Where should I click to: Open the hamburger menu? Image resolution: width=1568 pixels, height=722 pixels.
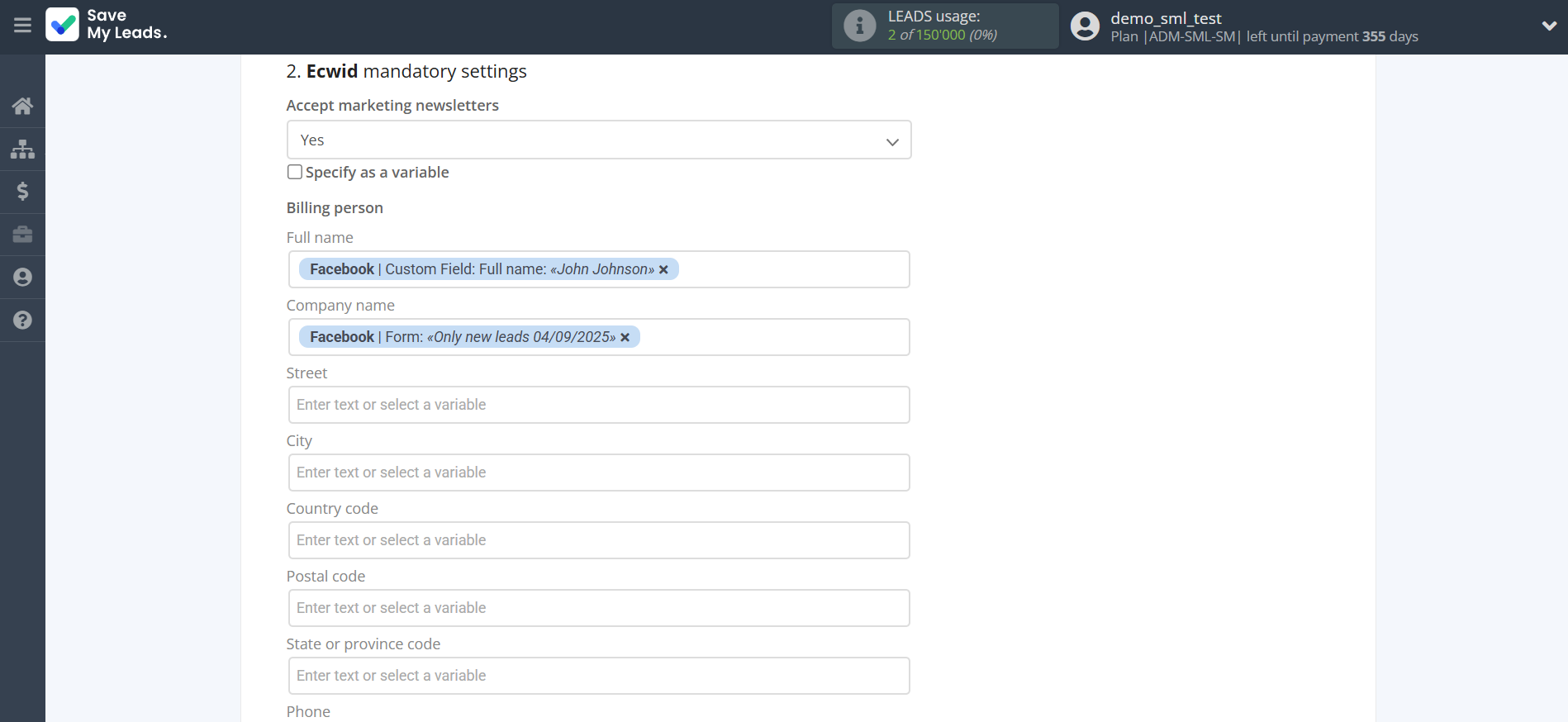pos(22,26)
